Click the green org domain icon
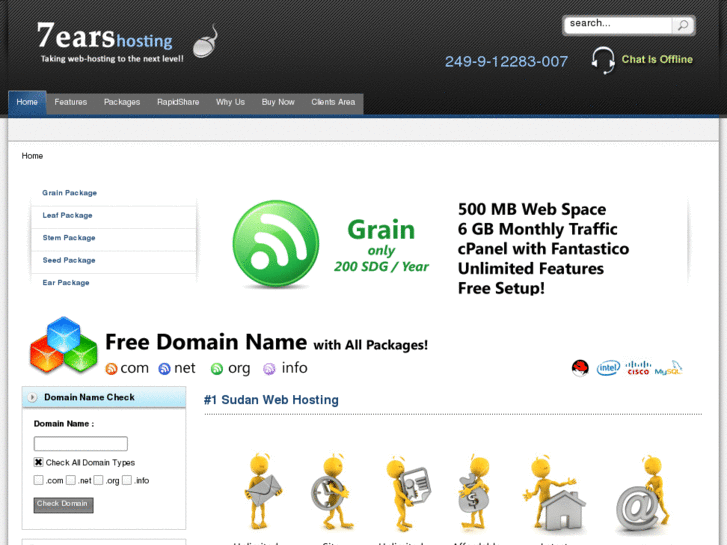Image resolution: width=727 pixels, height=545 pixels. tap(217, 369)
